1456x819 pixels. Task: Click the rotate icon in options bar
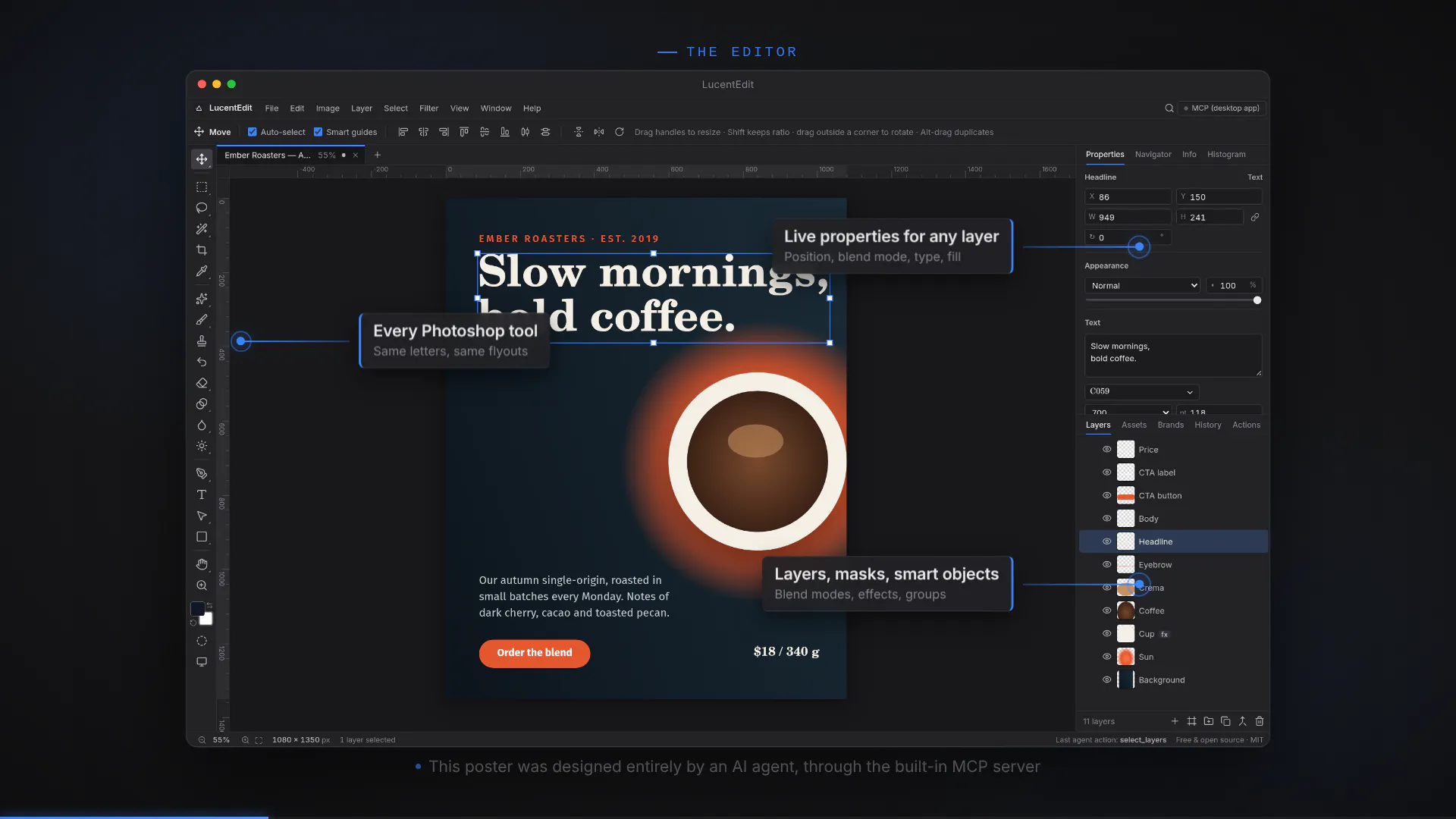click(620, 132)
